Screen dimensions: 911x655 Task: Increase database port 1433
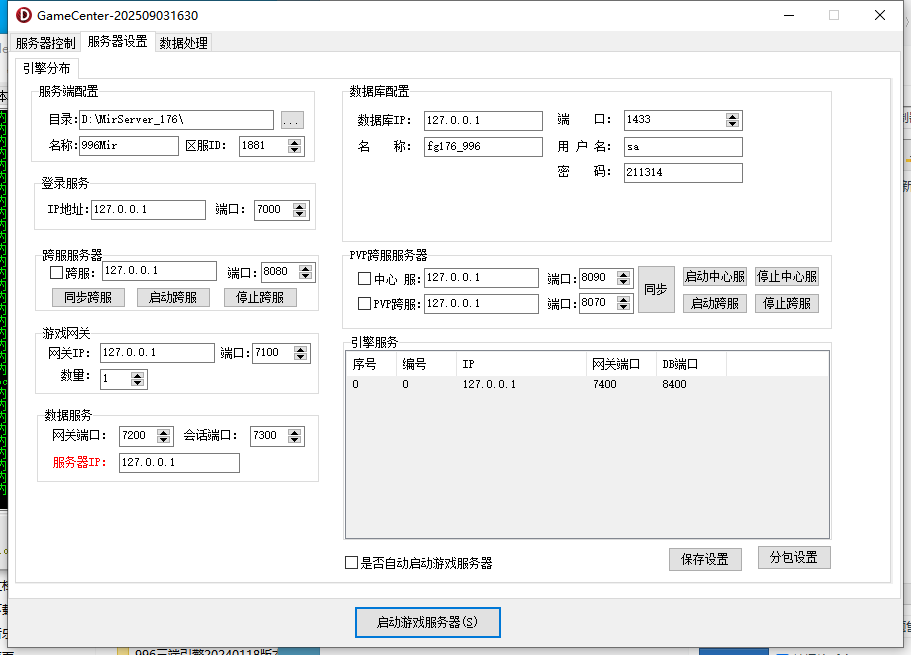pos(733,117)
